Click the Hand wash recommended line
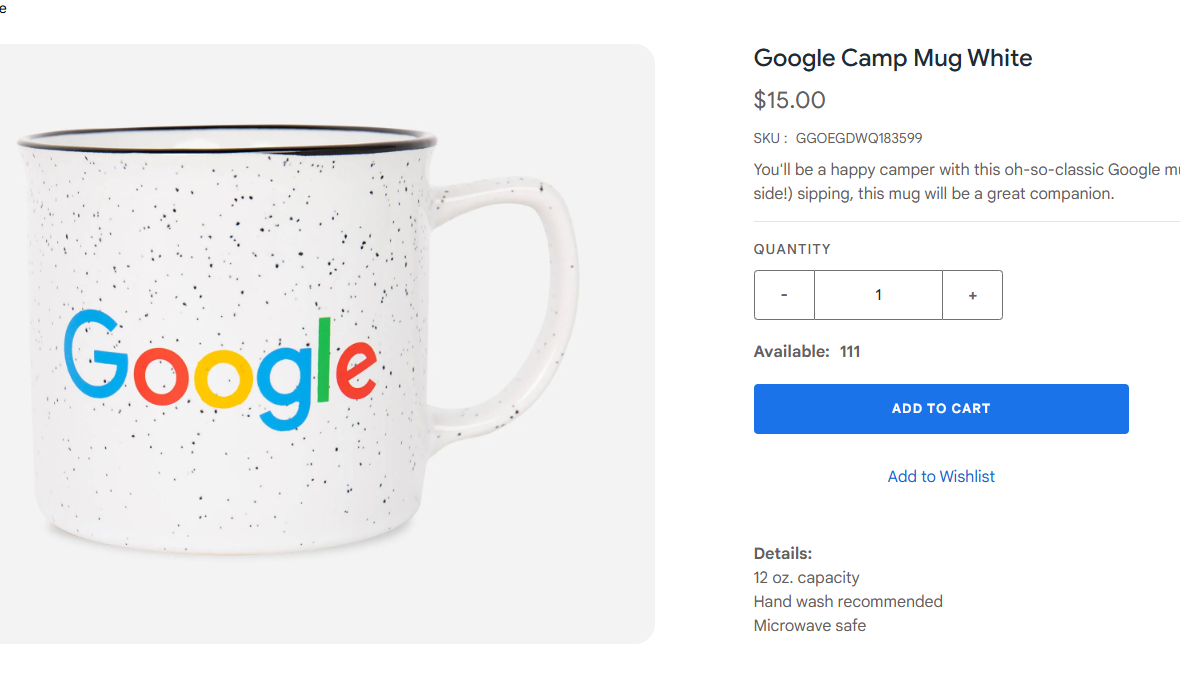This screenshot has width=1180, height=679. coord(848,601)
